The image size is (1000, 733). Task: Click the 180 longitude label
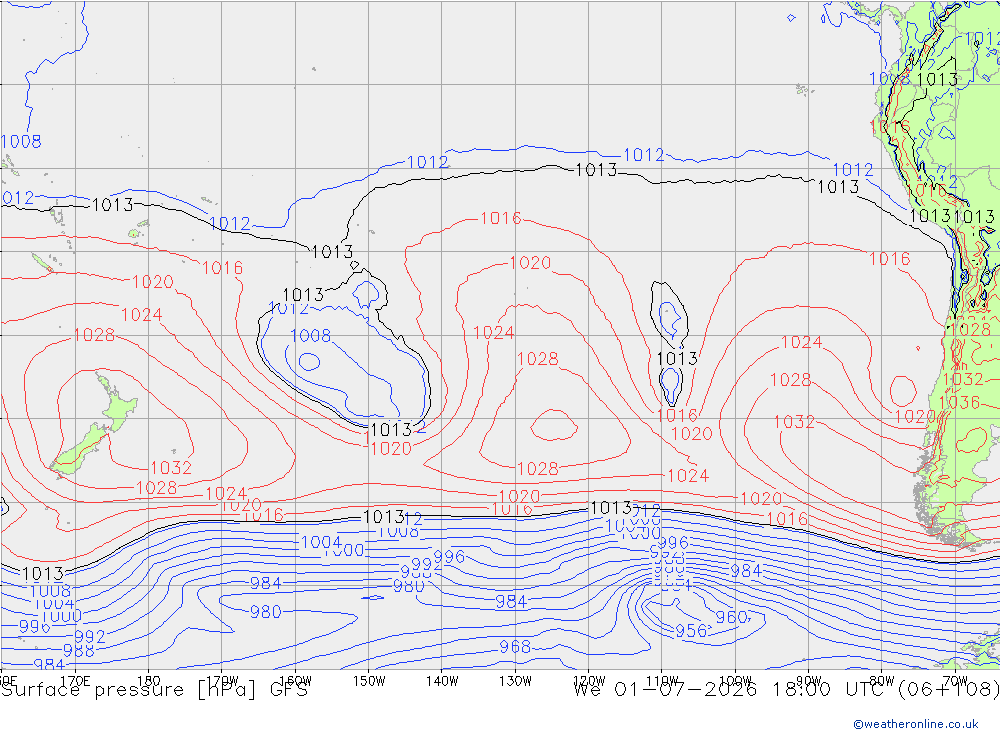[x=148, y=681]
